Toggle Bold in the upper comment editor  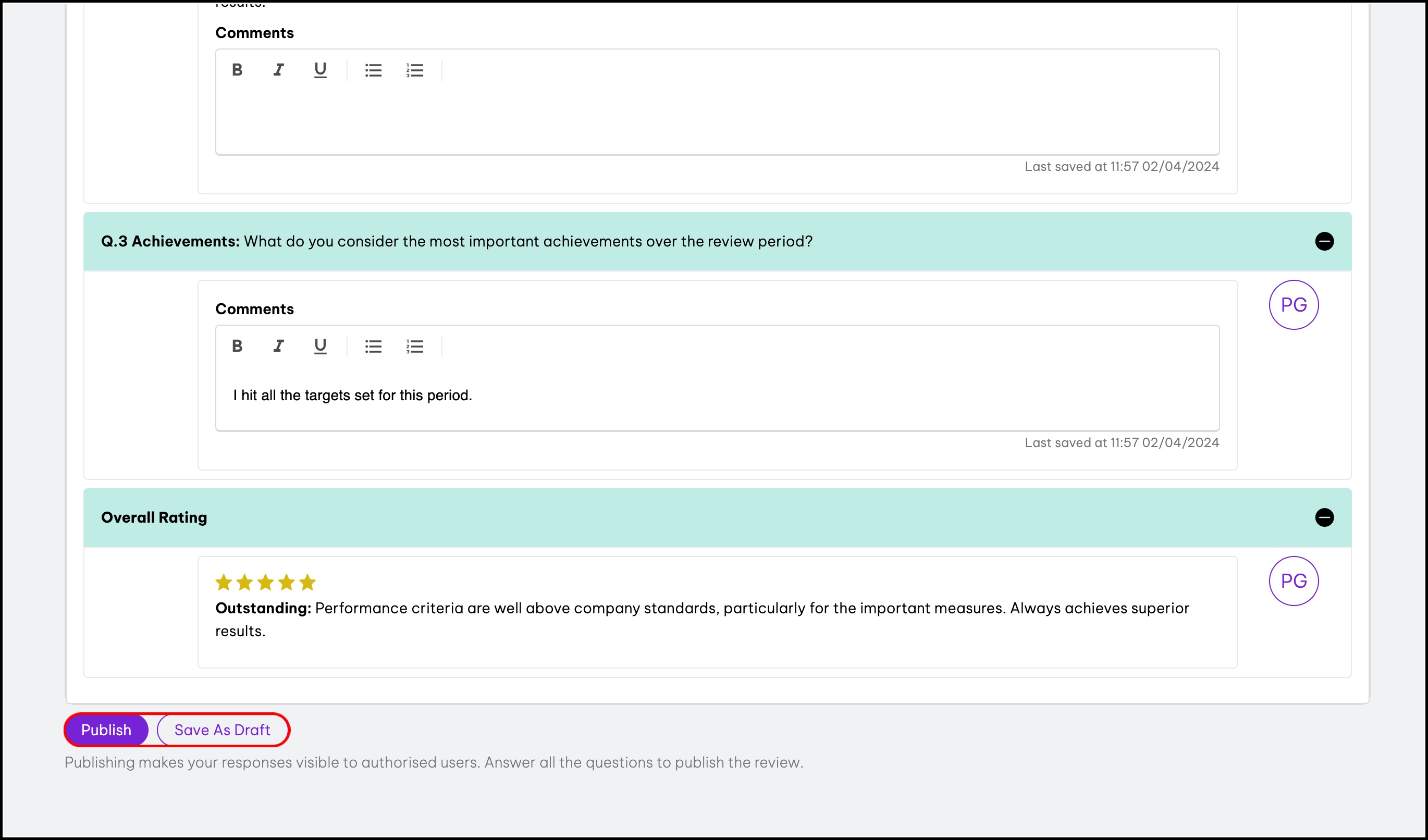(x=237, y=70)
